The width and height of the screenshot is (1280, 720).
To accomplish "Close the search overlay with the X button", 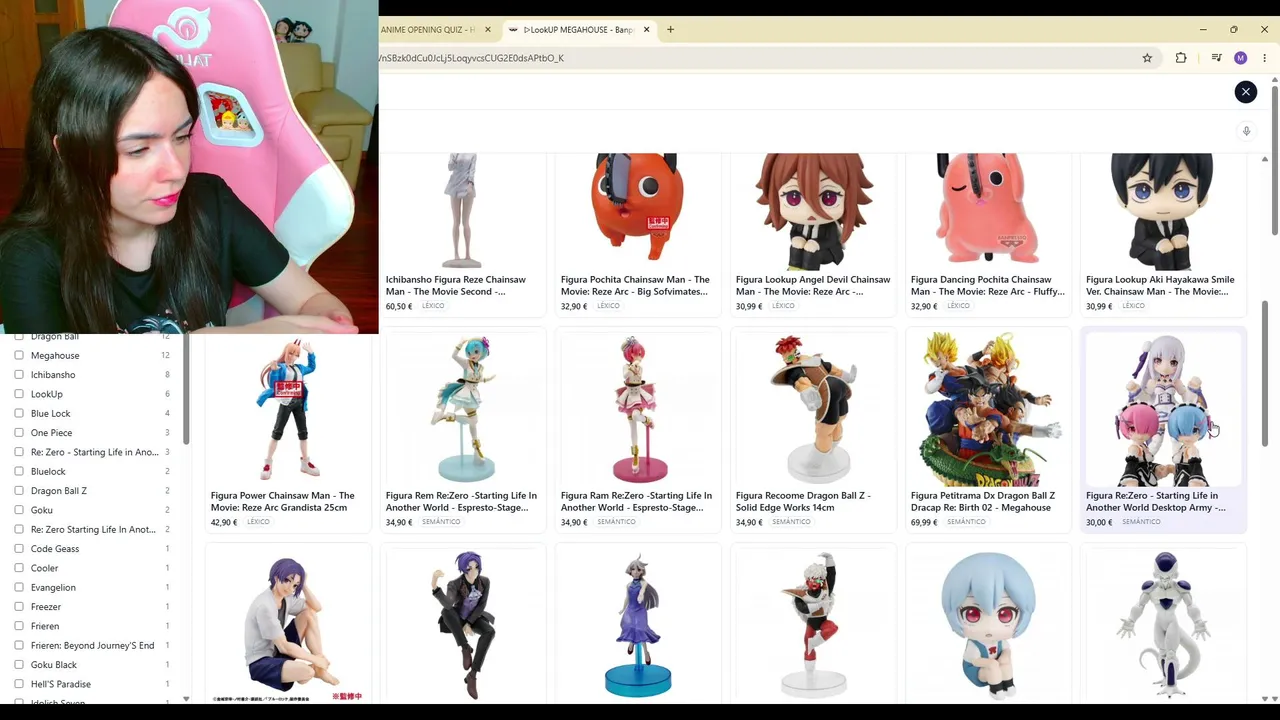I will click(1246, 92).
